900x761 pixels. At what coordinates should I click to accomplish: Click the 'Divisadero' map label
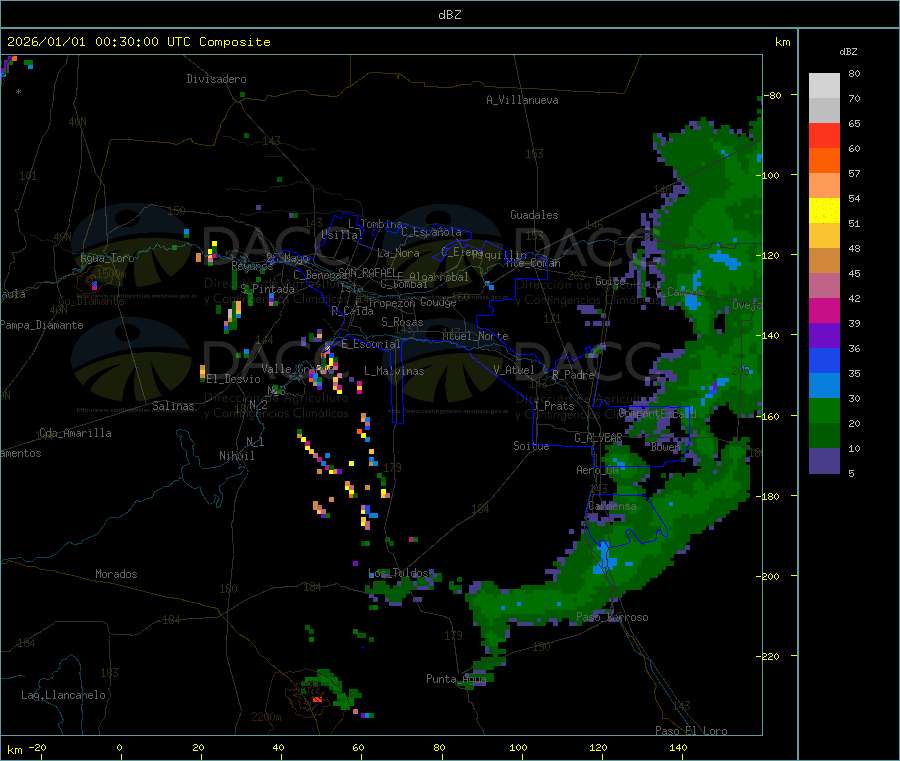click(216, 79)
